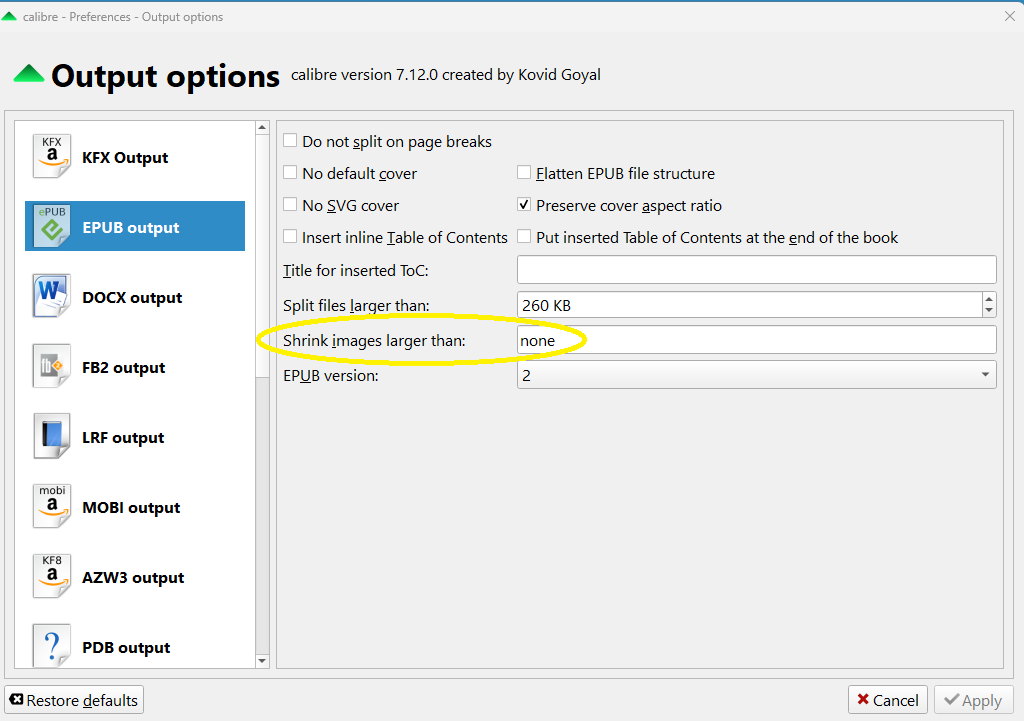Select FB2 output in the format list
Viewport: 1024px width, 721px height.
[135, 366]
